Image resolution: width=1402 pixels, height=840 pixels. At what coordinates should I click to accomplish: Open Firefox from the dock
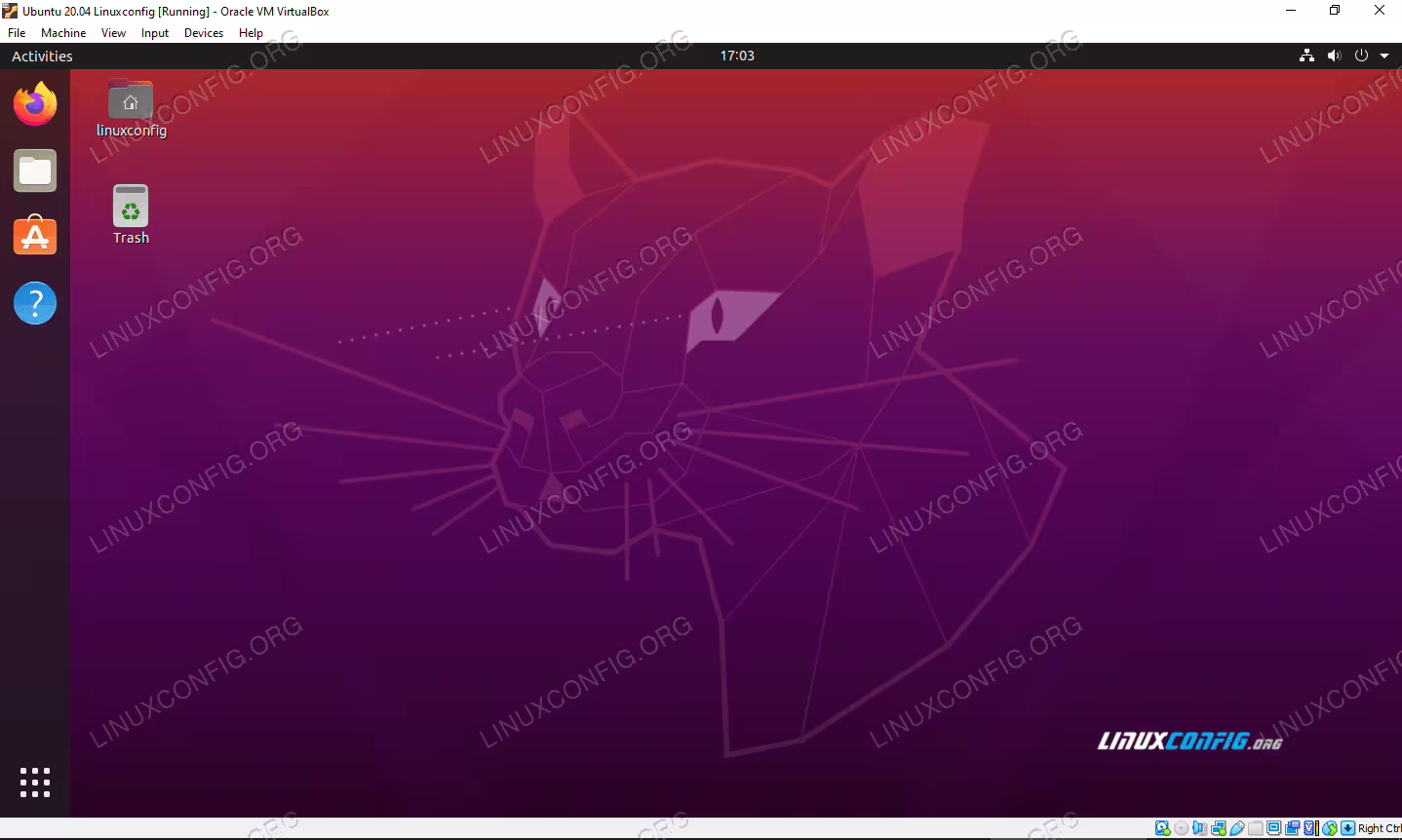click(x=35, y=104)
